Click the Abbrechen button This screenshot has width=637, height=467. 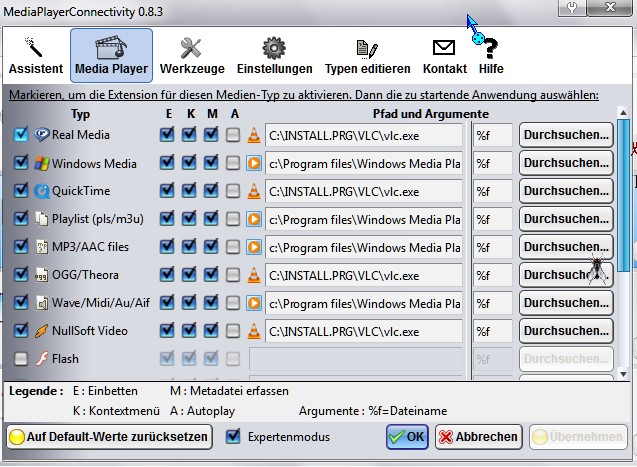[x=478, y=436]
